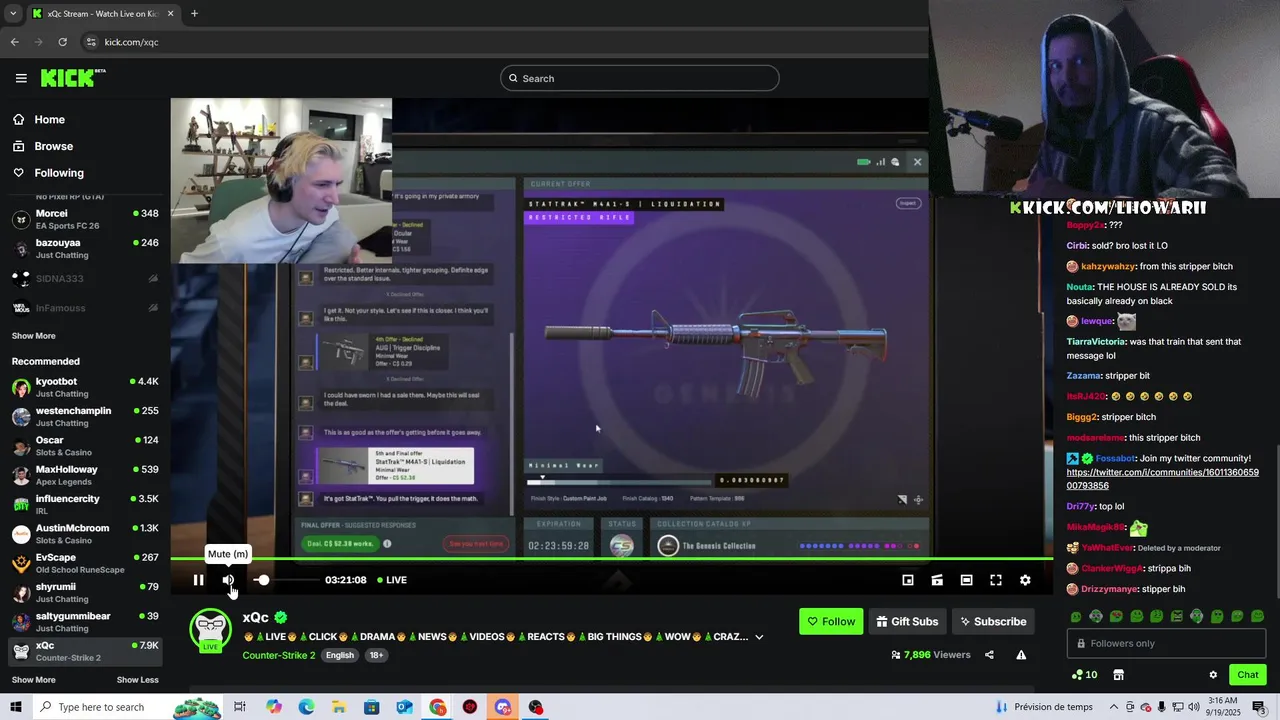
Task: Open Morcei channel in the sidebar
Action: [85, 219]
